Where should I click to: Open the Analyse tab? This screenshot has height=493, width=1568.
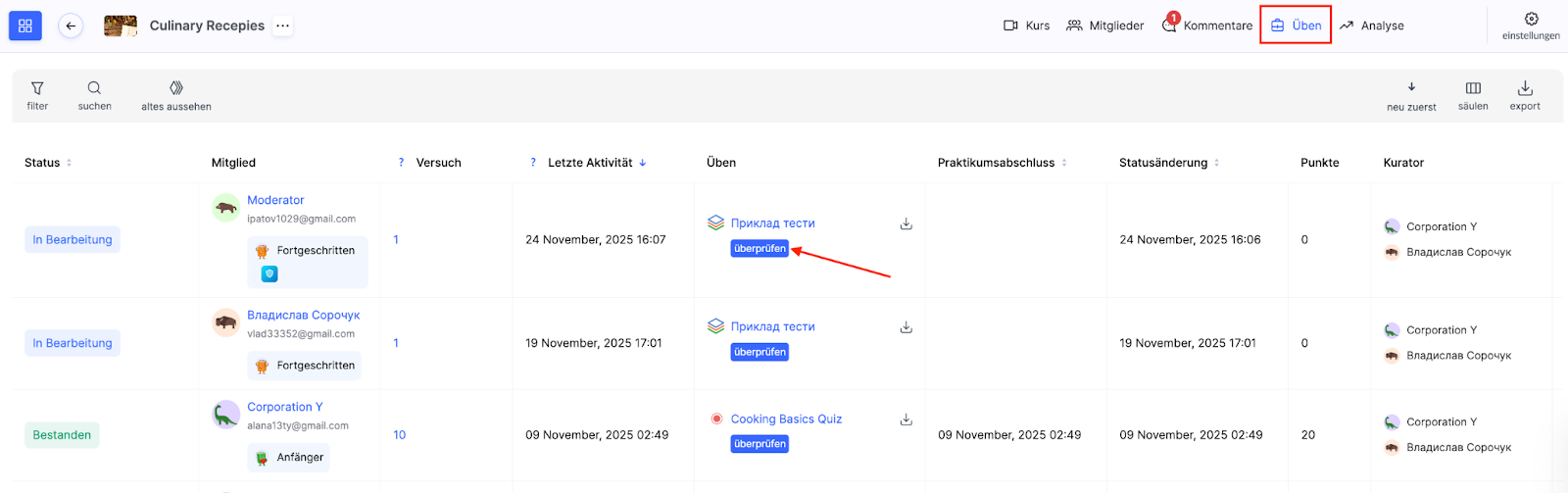(1372, 25)
